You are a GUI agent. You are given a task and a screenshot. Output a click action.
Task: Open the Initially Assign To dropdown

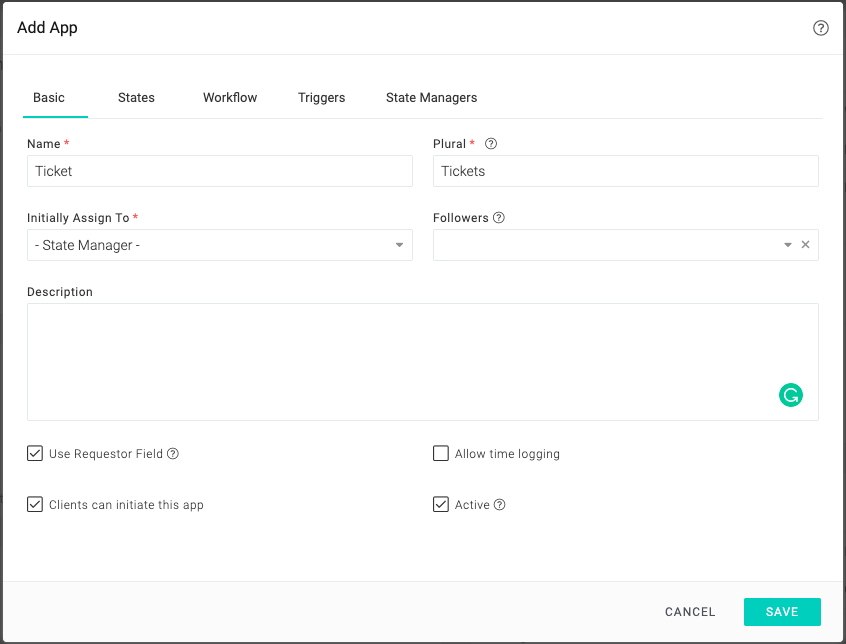point(220,245)
